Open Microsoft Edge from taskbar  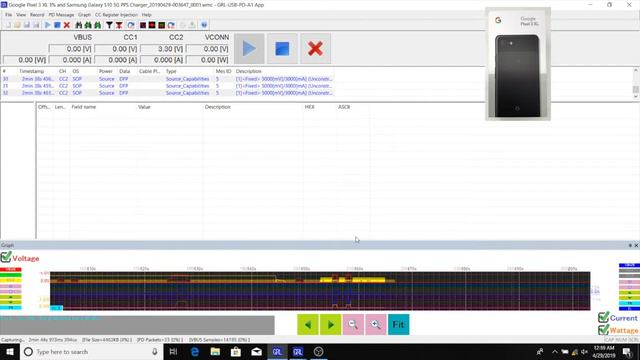[195, 351]
